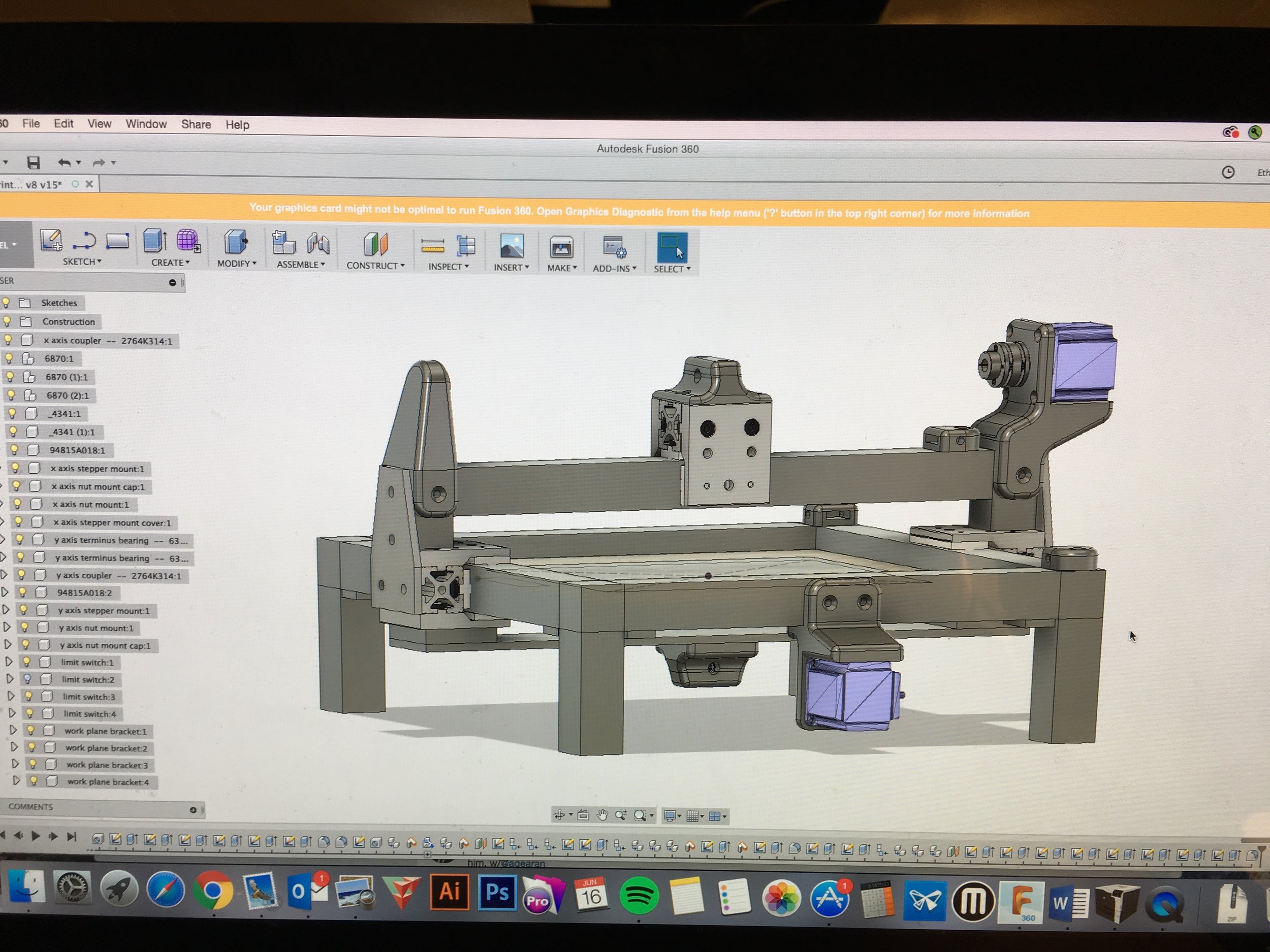
Task: Expand the limit switch:3 tree node
Action: pos(11,696)
